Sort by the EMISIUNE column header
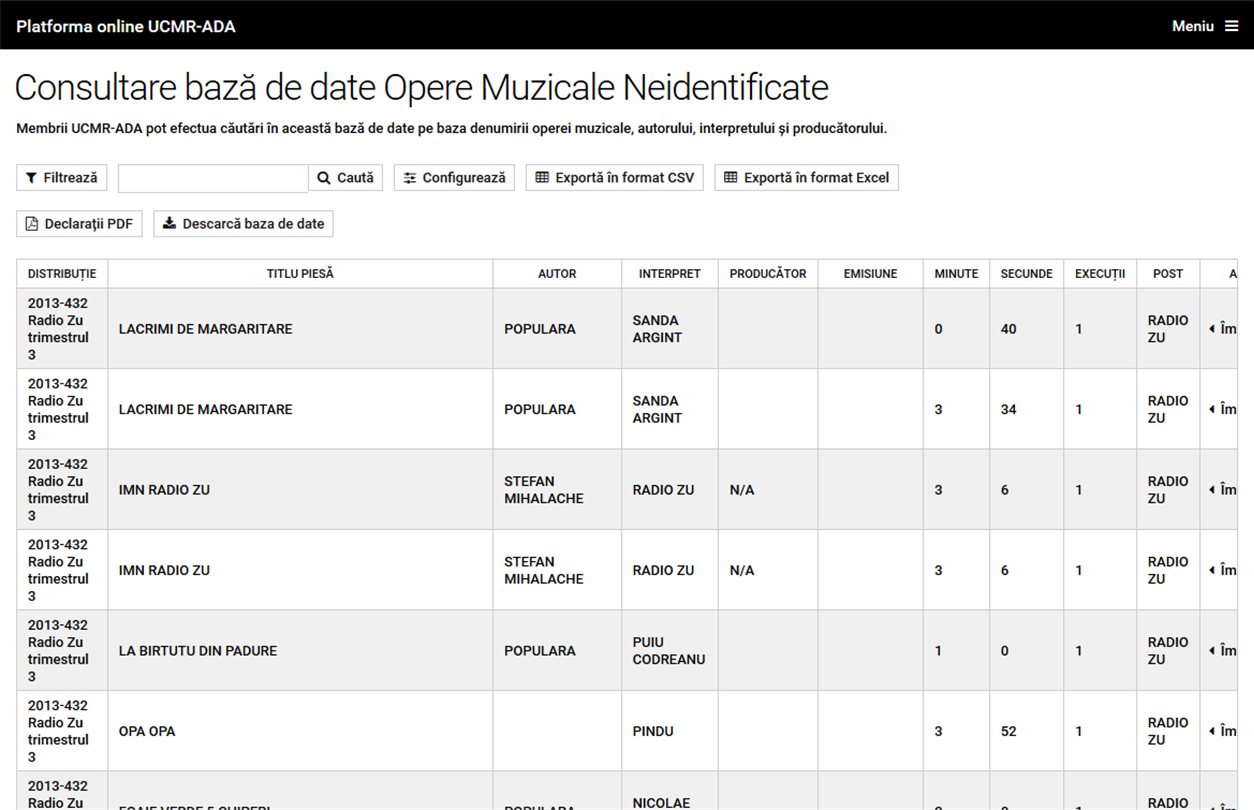Image resolution: width=1254 pixels, height=810 pixels. (870, 274)
